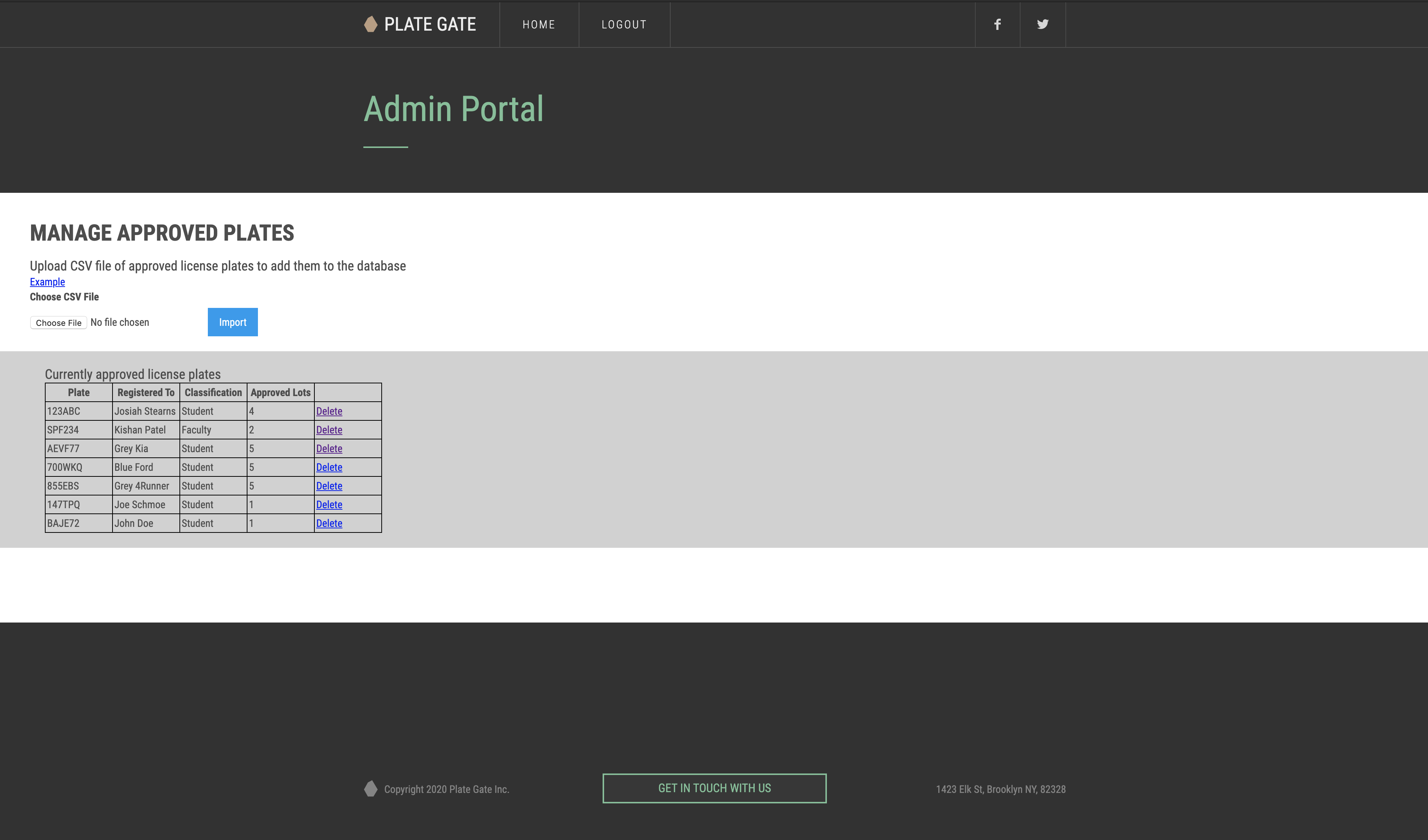Delete plate BAJE72 for John Doe
The height and width of the screenshot is (840, 1428).
point(329,524)
